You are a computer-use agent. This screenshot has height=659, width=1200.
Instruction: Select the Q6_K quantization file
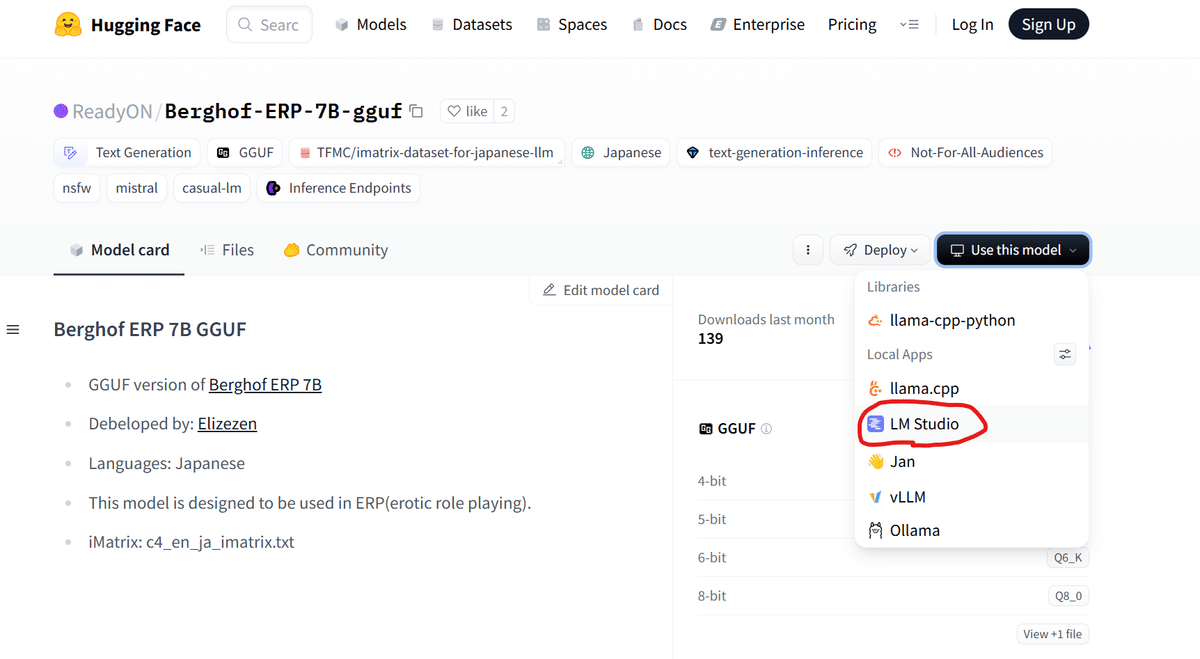1068,558
